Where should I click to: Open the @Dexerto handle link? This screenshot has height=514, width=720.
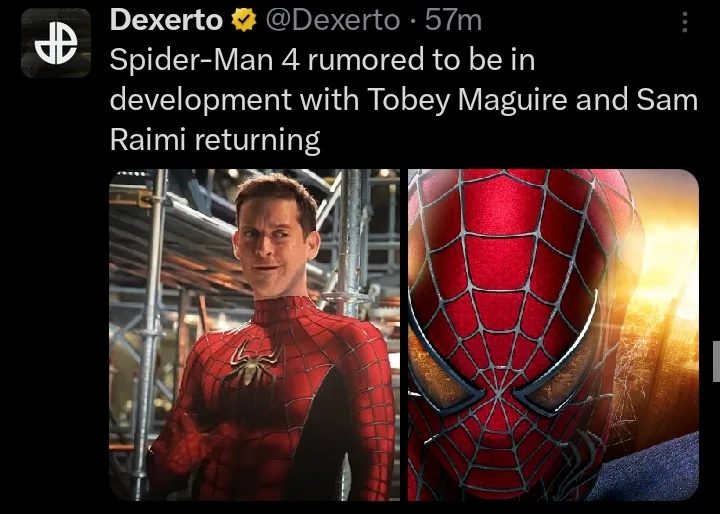332,21
